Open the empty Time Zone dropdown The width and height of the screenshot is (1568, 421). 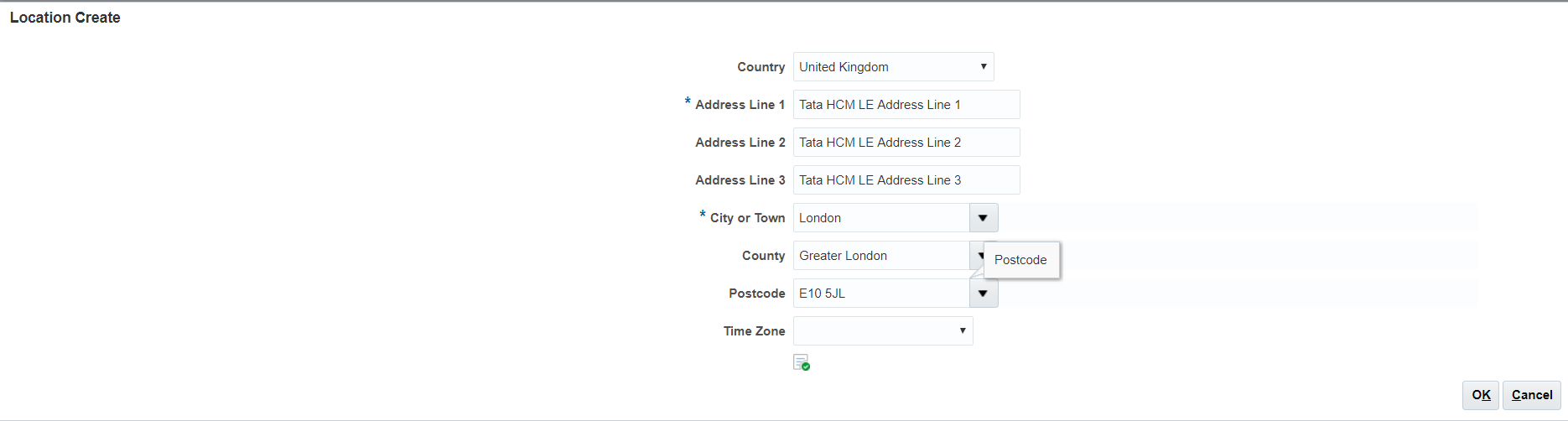click(883, 331)
